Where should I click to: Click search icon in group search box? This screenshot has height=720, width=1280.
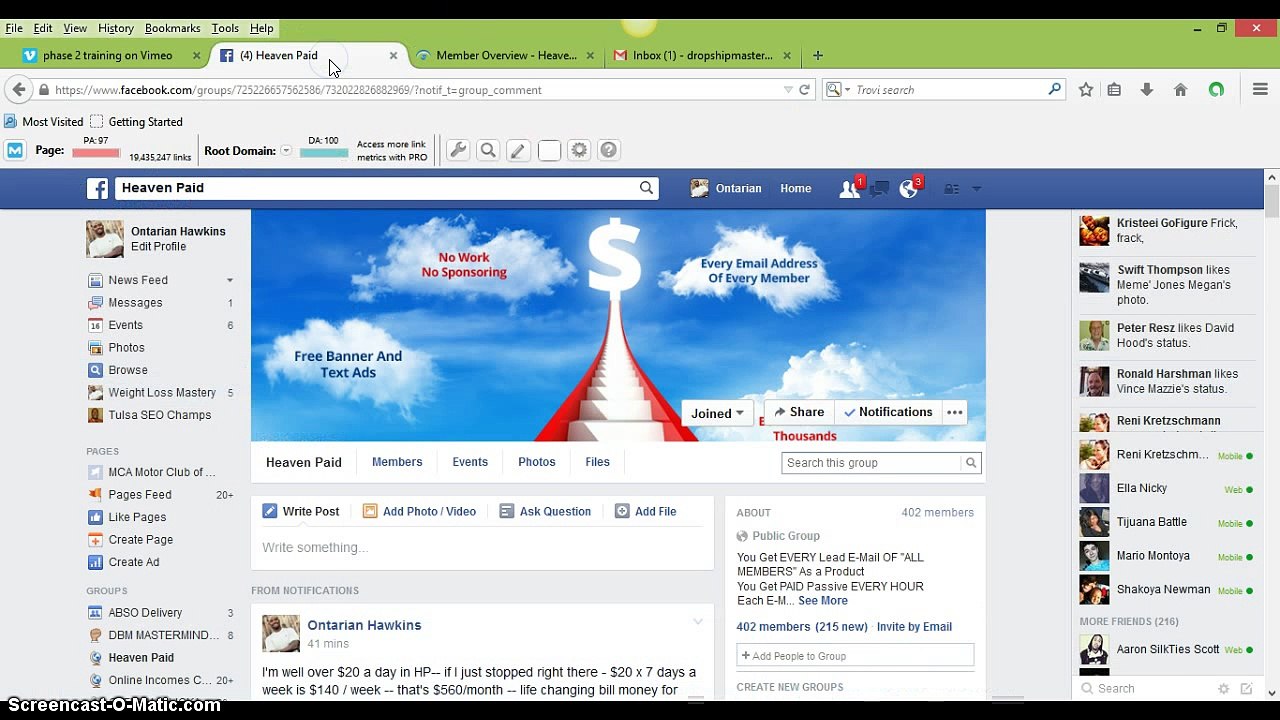pos(970,463)
